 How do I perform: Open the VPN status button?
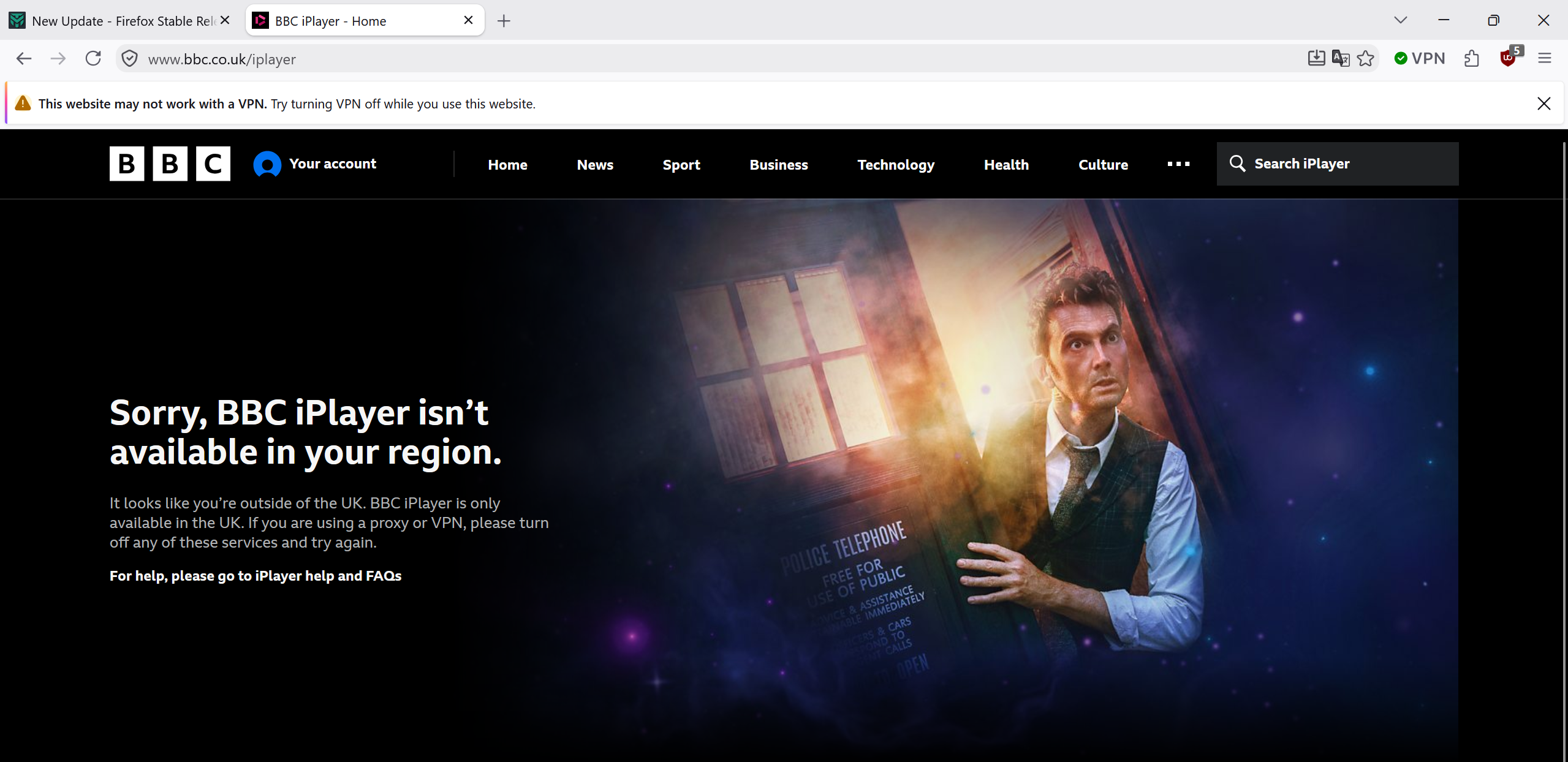(x=1419, y=59)
